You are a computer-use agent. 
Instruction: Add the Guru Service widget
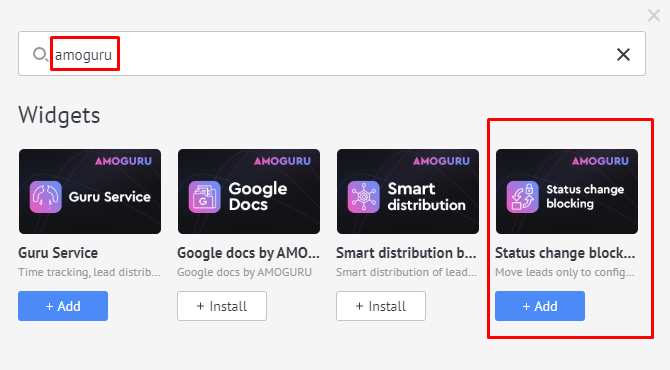[63, 306]
